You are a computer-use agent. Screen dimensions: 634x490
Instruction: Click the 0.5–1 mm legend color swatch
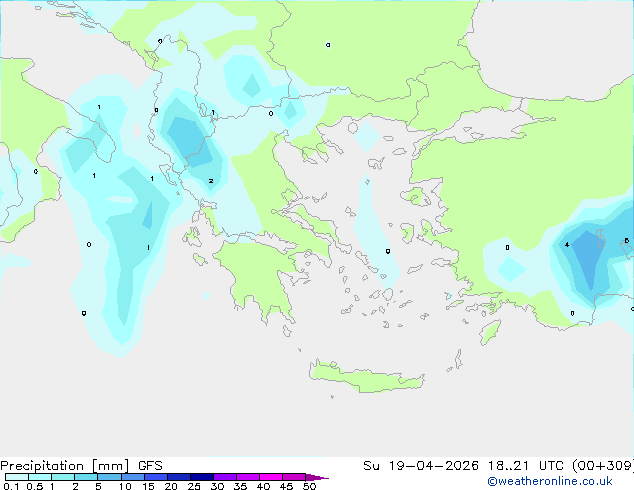click(x=40, y=477)
